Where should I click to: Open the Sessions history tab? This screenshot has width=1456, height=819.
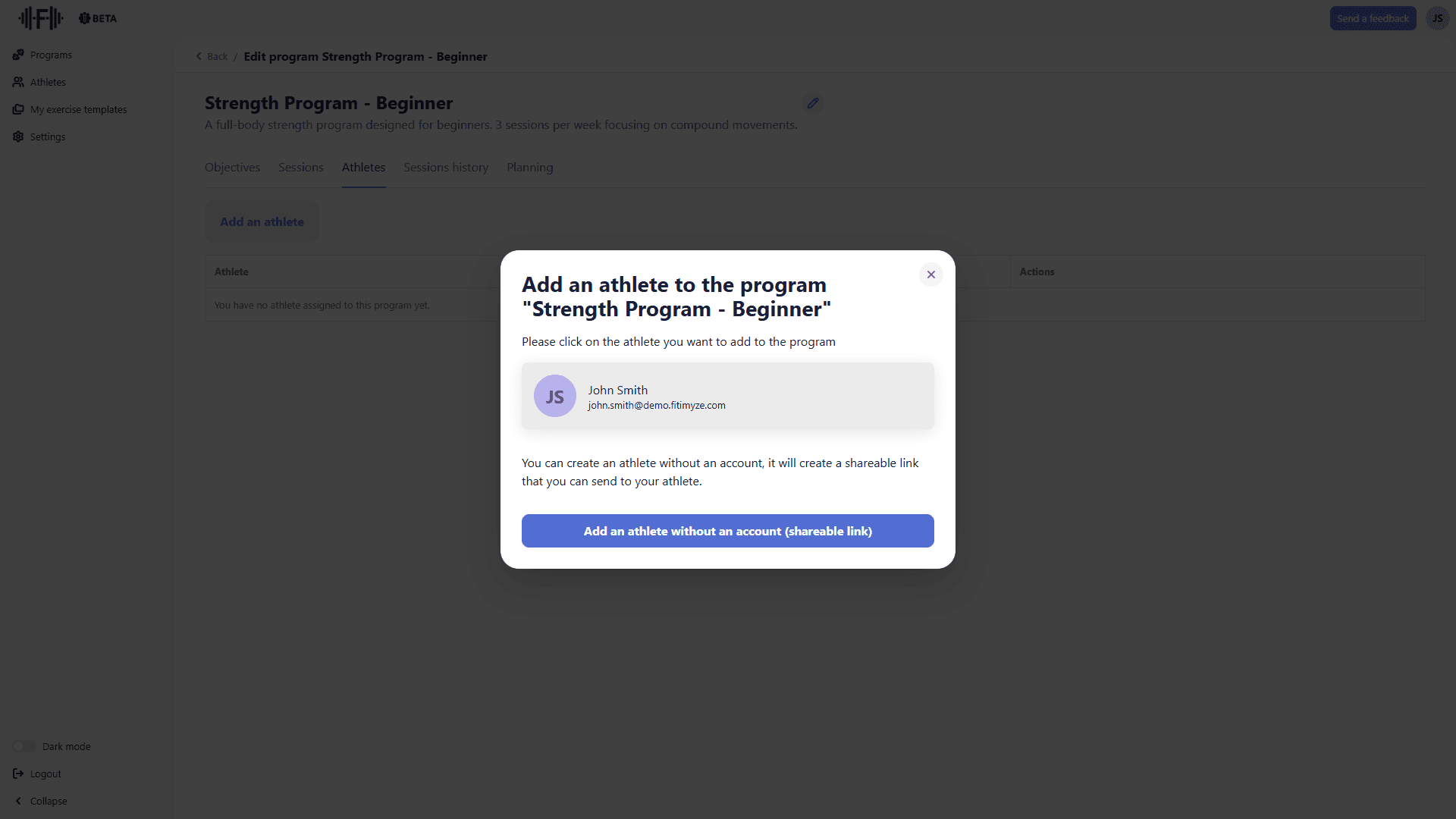445,167
